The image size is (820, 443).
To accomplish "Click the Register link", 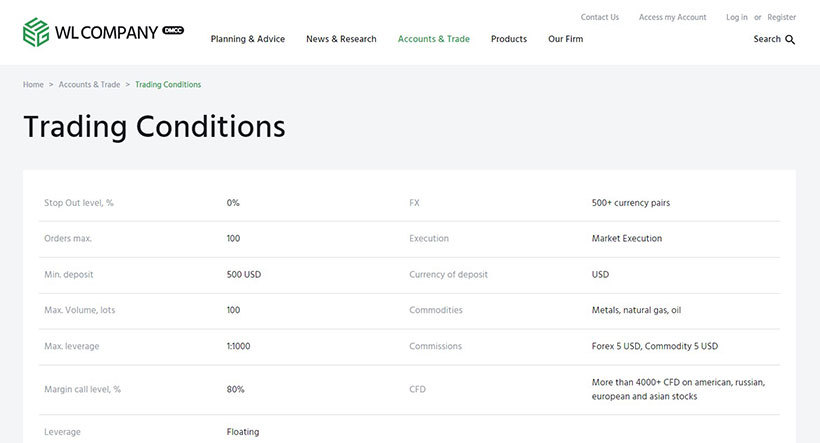I will [x=781, y=17].
